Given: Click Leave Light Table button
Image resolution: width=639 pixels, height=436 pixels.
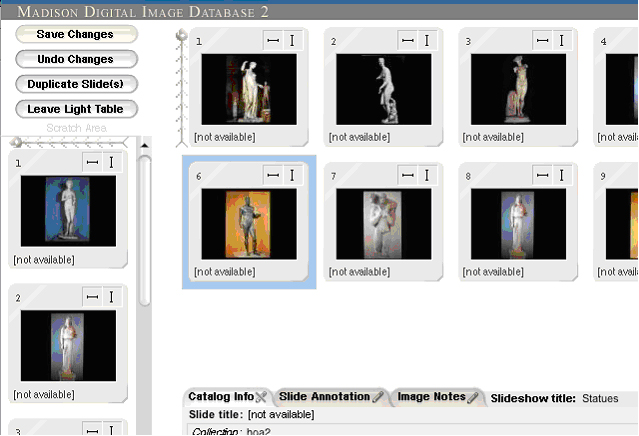Looking at the screenshot, I should pyautogui.click(x=77, y=109).
